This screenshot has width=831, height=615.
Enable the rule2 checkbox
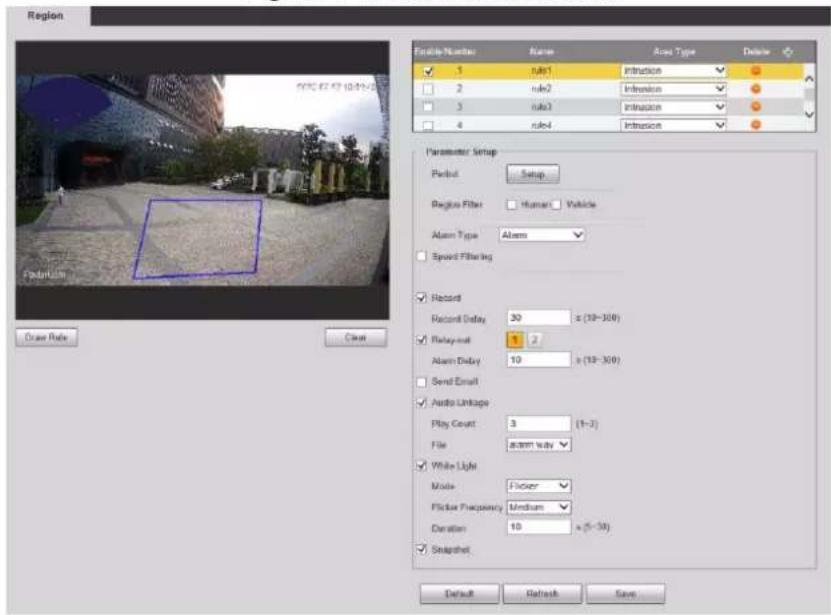pyautogui.click(x=428, y=89)
